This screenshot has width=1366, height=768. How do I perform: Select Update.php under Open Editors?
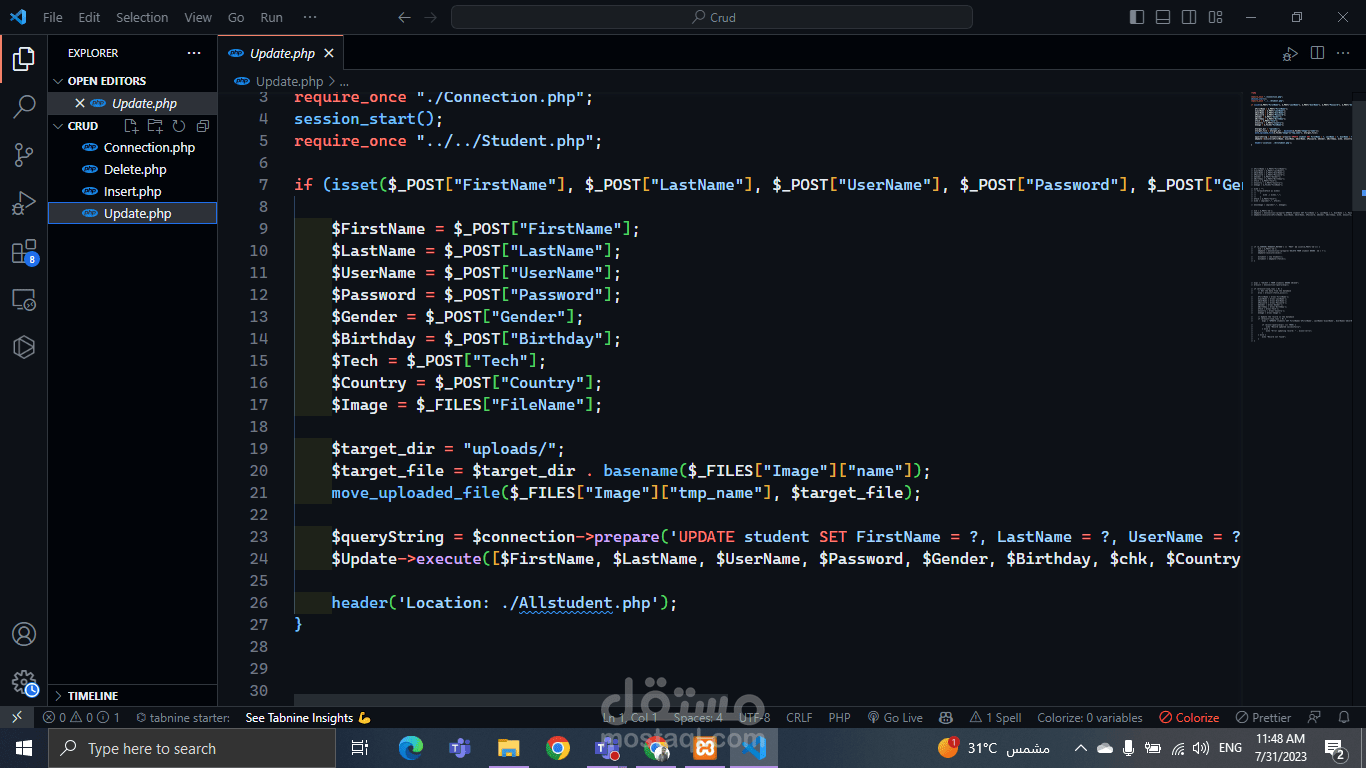[132, 103]
